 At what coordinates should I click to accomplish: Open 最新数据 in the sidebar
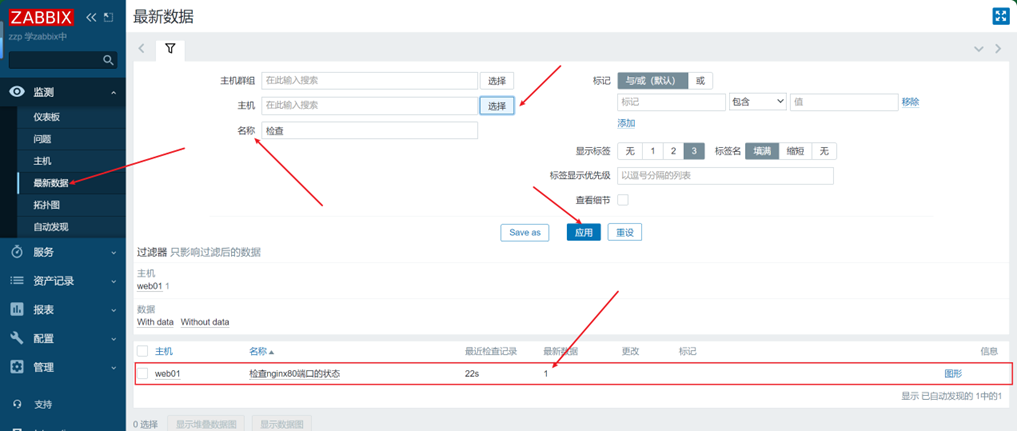point(51,183)
